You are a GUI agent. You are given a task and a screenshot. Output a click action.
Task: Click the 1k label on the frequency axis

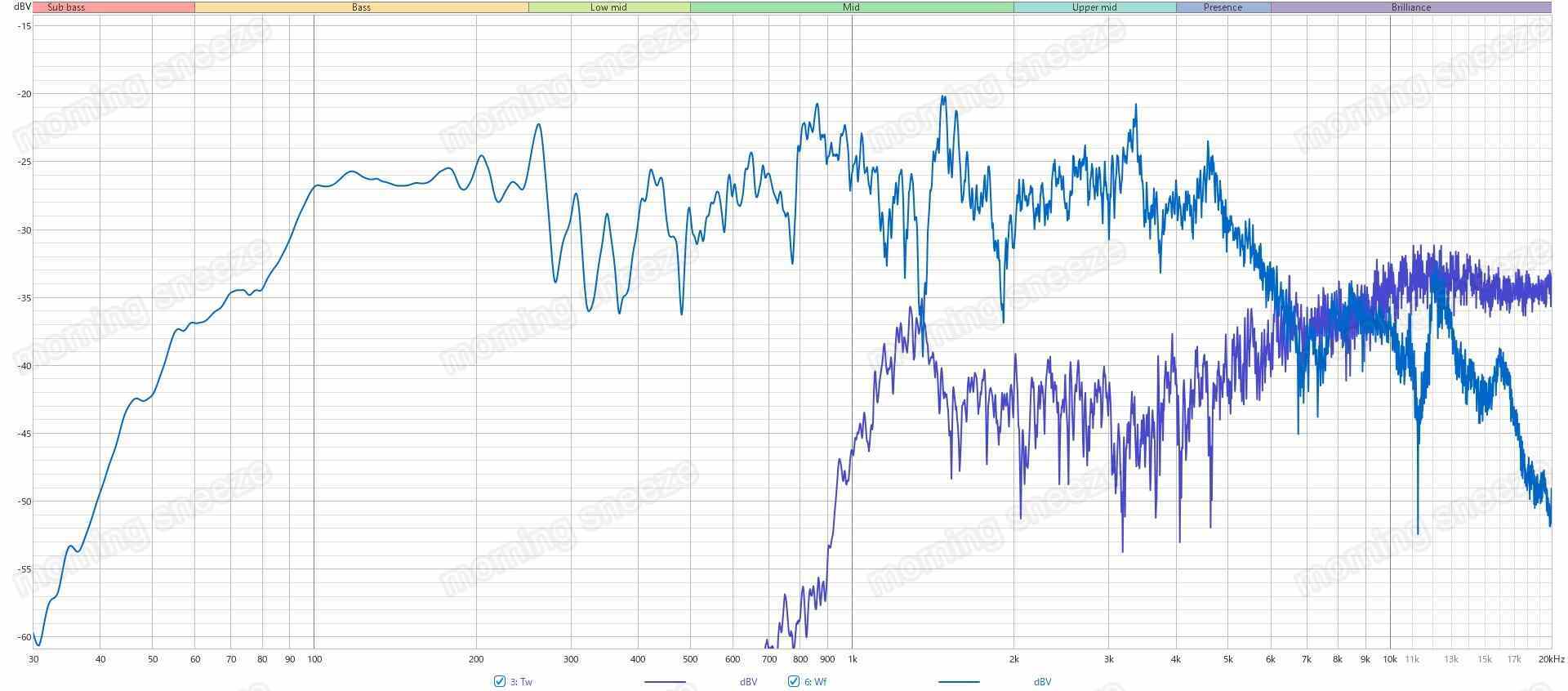852,659
